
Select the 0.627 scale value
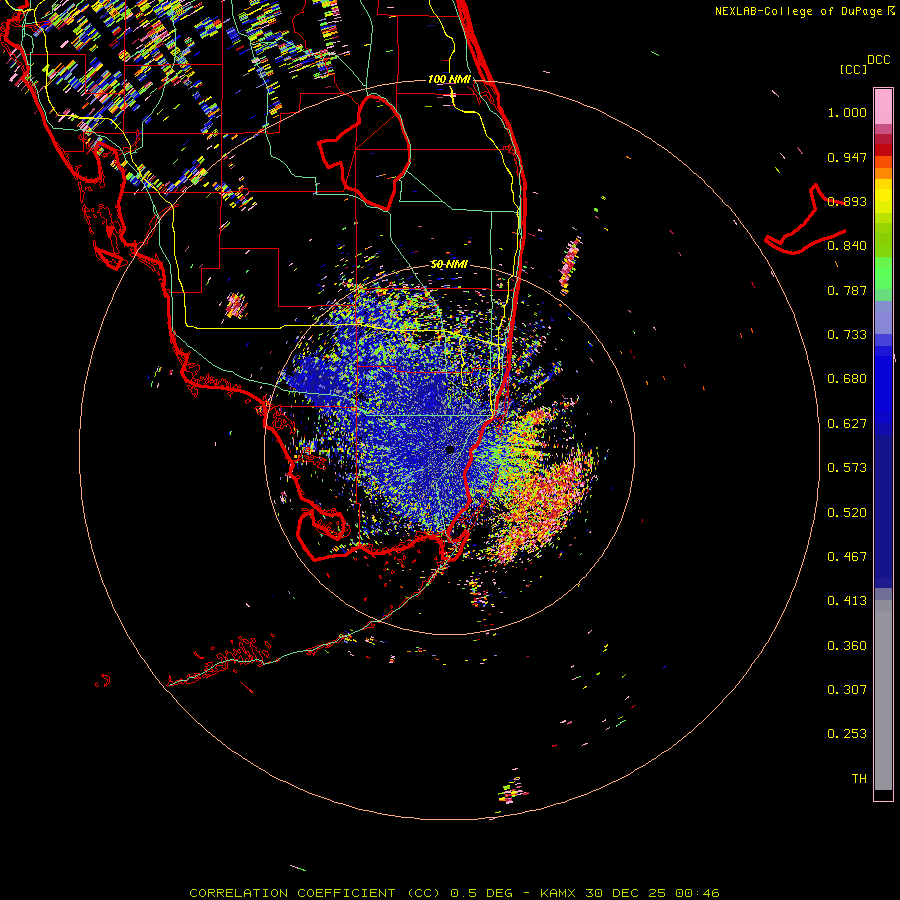click(x=847, y=424)
